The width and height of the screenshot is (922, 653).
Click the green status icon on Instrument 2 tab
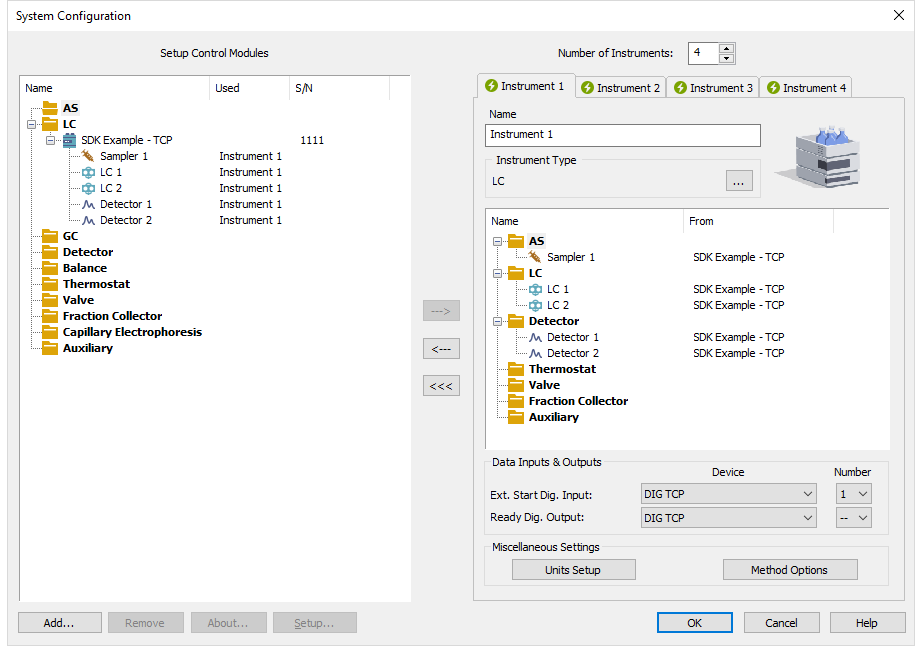click(x=590, y=87)
